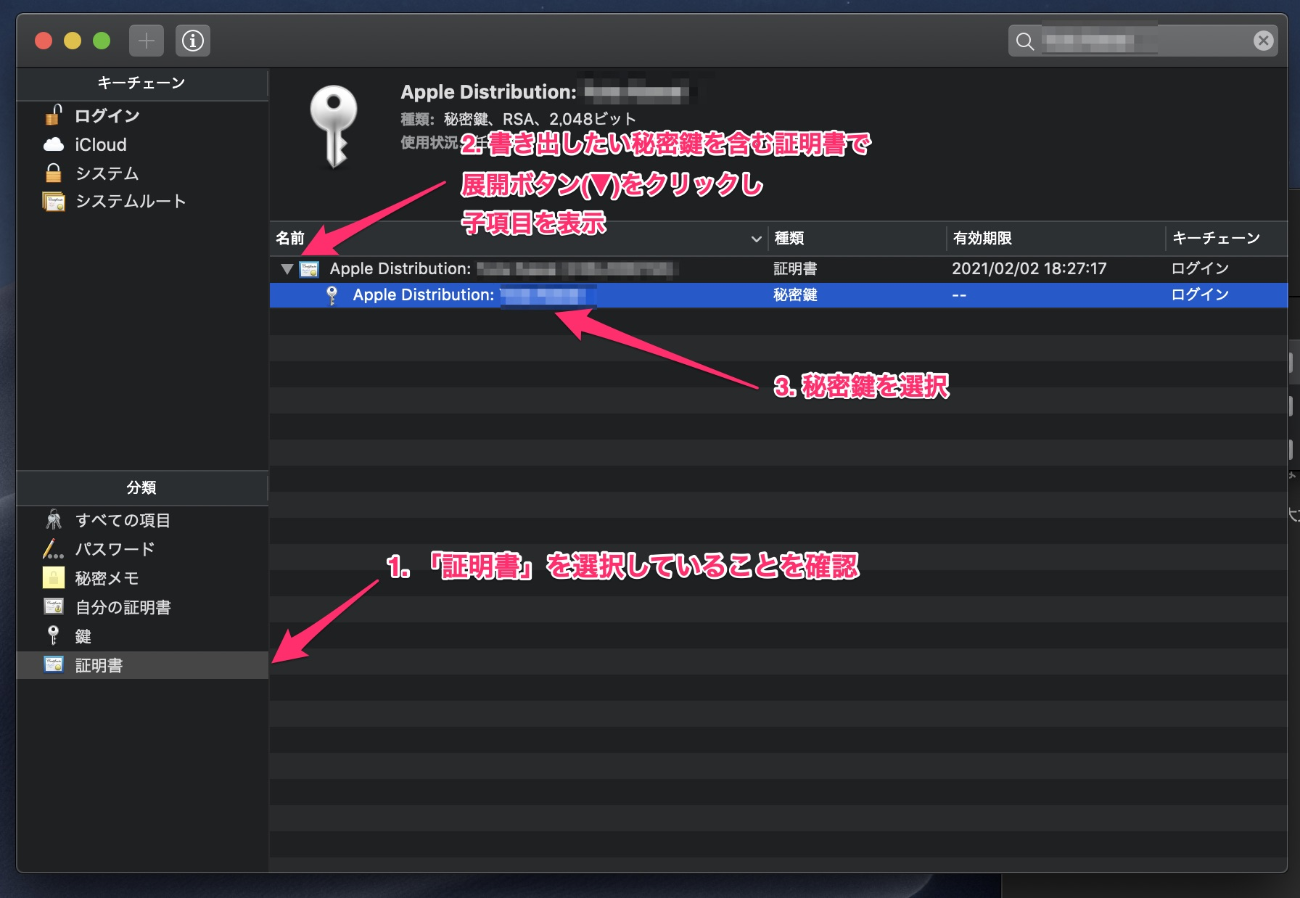The width and height of the screenshot is (1300, 898).
Task: Click the yellow note icon beside 秘密メモ
Action: click(x=54, y=577)
